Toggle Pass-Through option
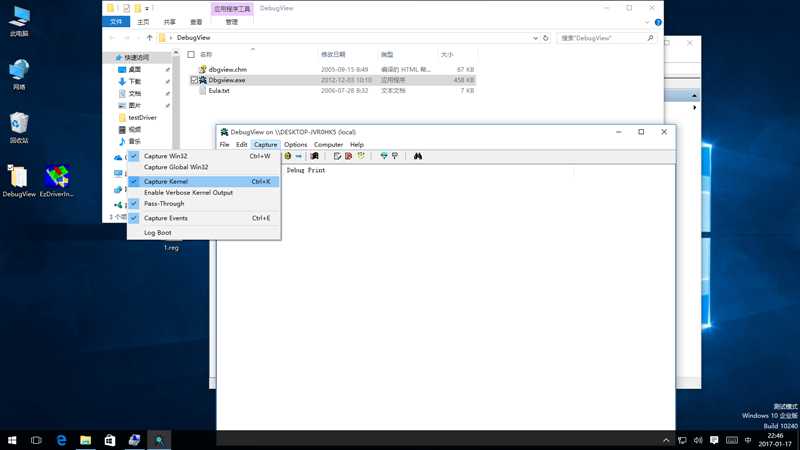This screenshot has width=800, height=450. pos(204,204)
